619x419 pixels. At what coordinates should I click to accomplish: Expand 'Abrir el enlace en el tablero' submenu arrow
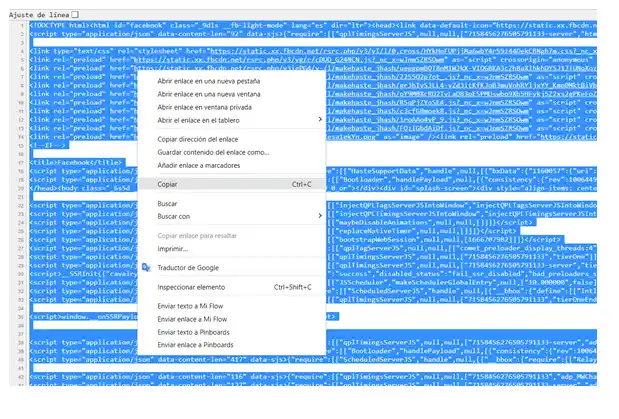click(320, 120)
